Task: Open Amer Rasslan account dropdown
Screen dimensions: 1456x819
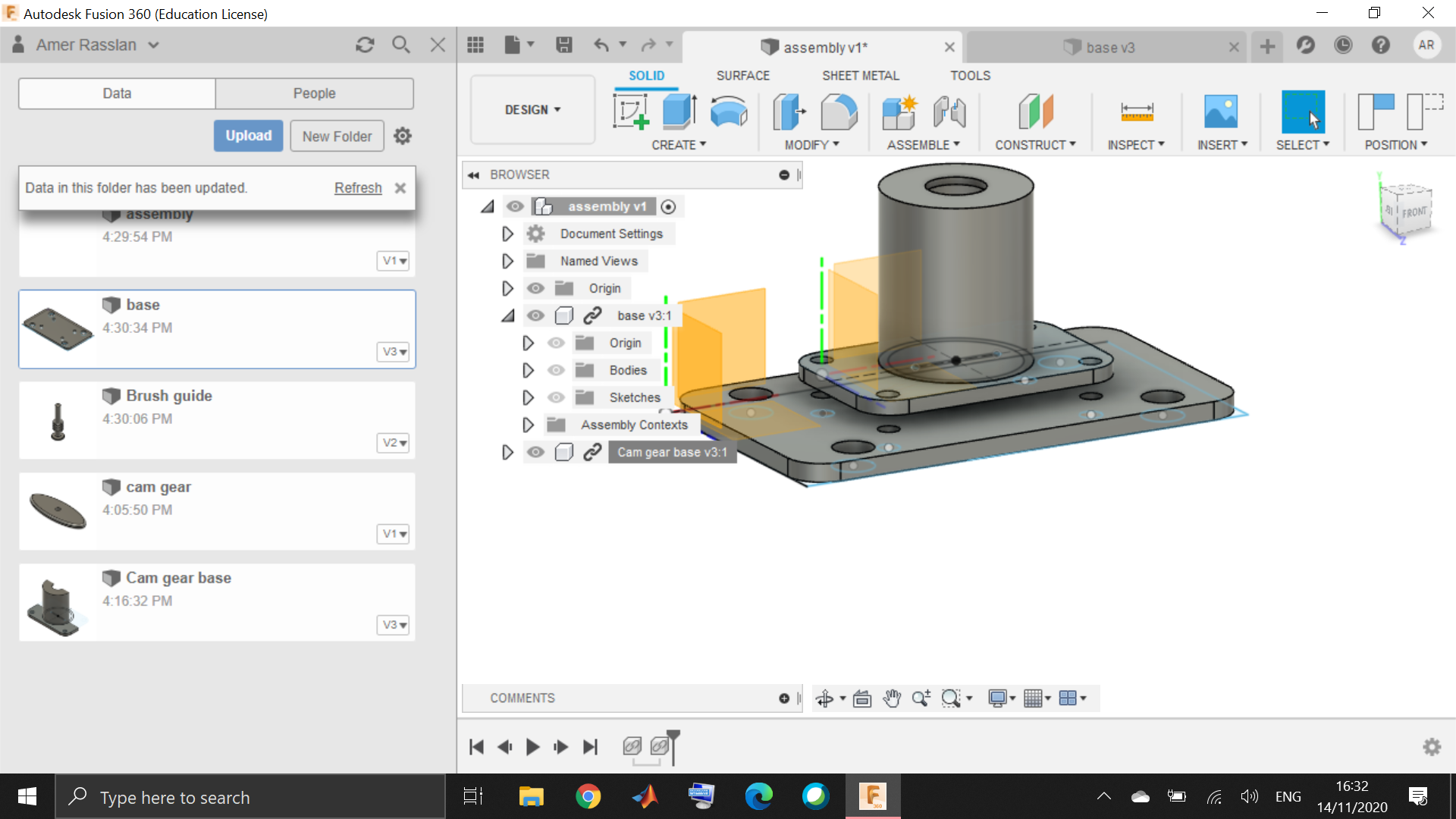Action: 99,45
